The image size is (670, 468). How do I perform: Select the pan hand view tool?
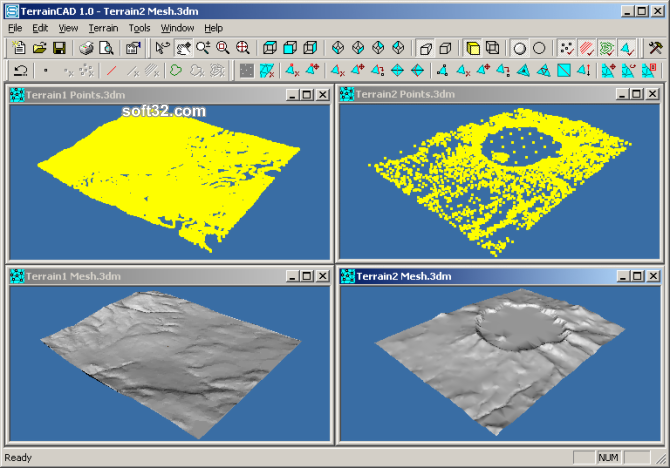(183, 48)
